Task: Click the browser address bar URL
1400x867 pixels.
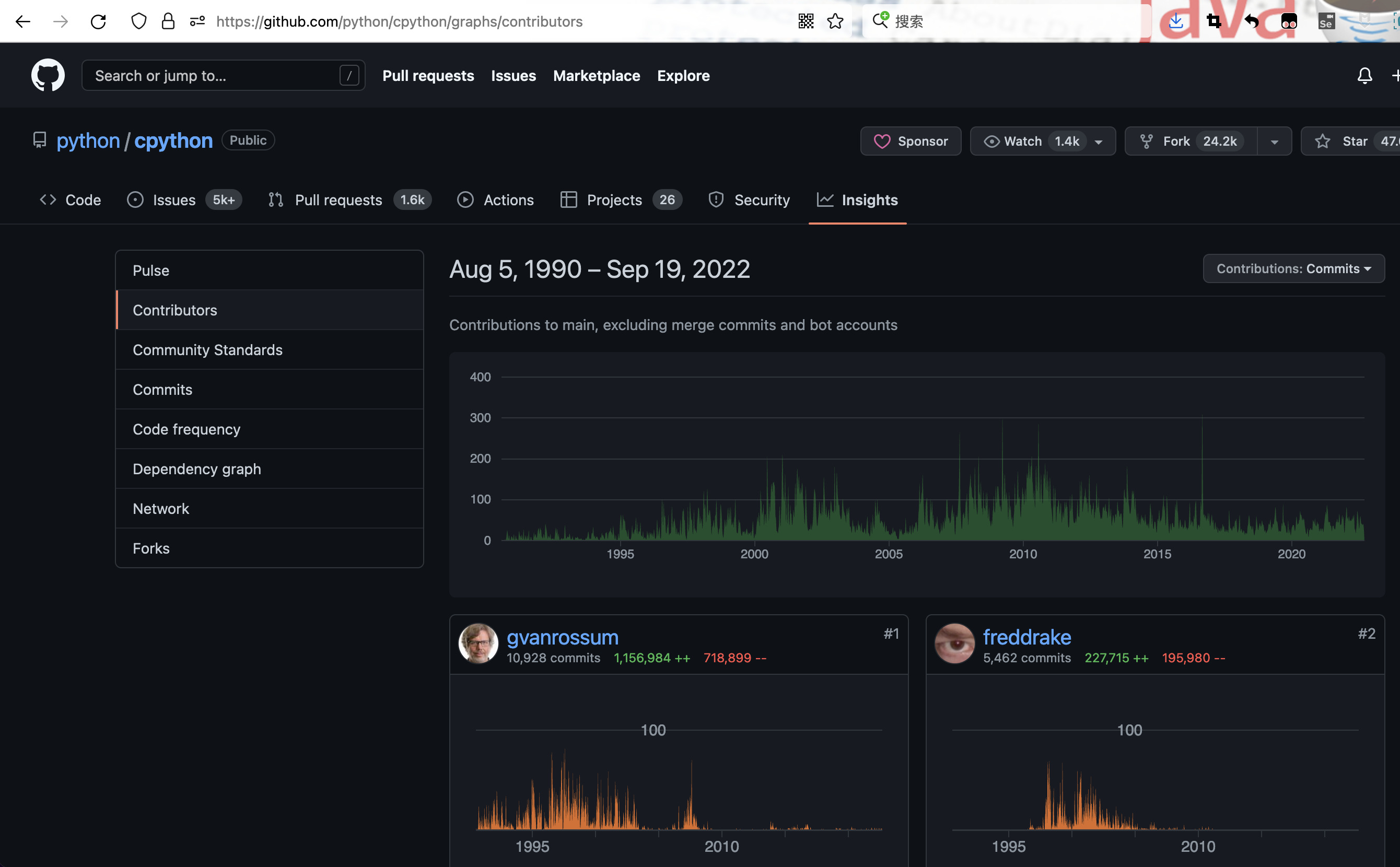Action: tap(399, 22)
